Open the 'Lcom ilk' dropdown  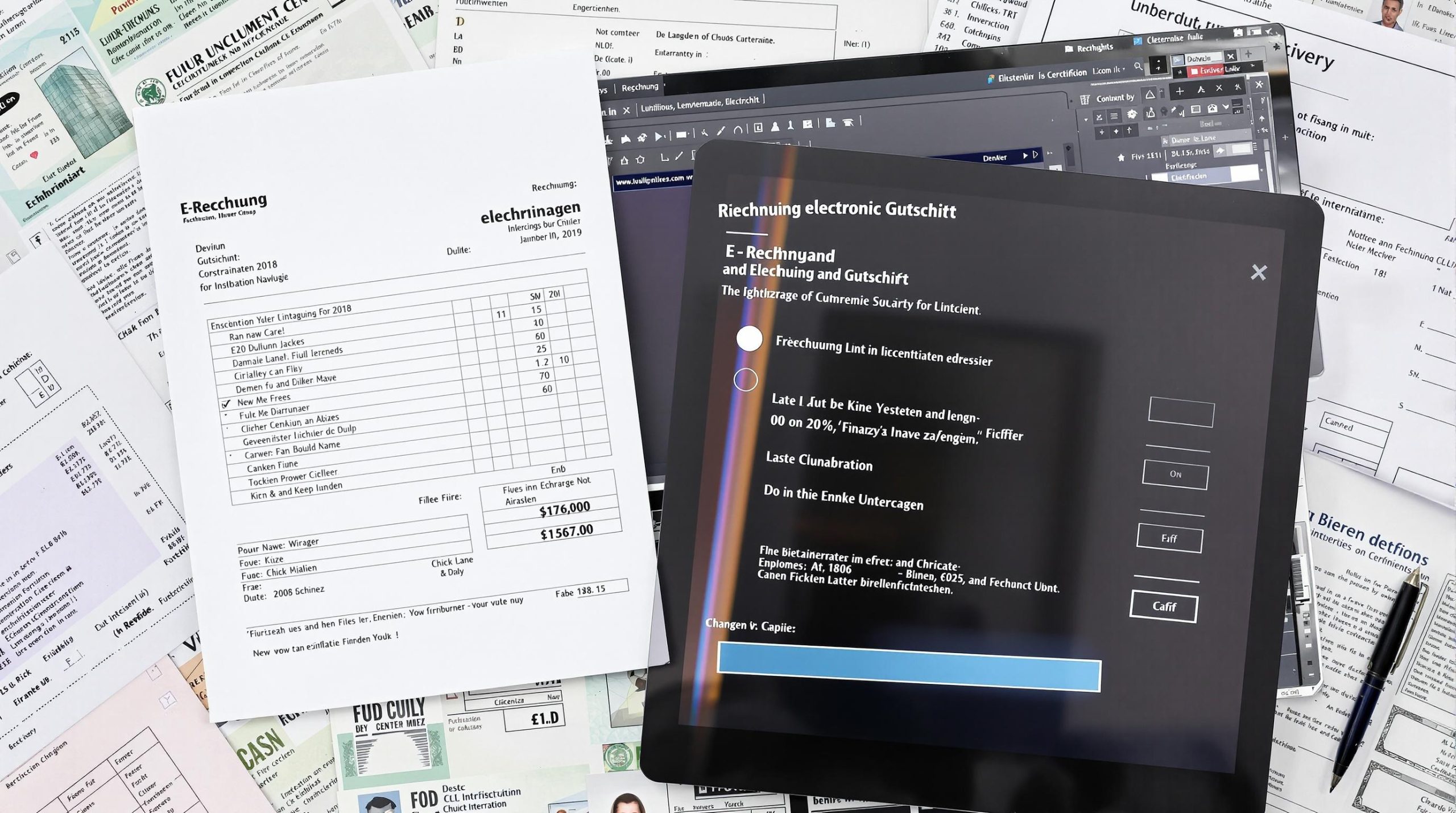1109,70
